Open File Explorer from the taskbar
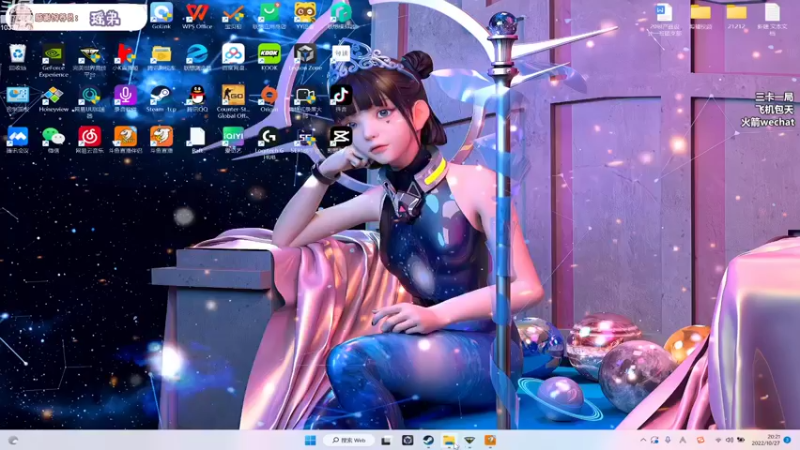The height and width of the screenshot is (450, 800). click(448, 440)
